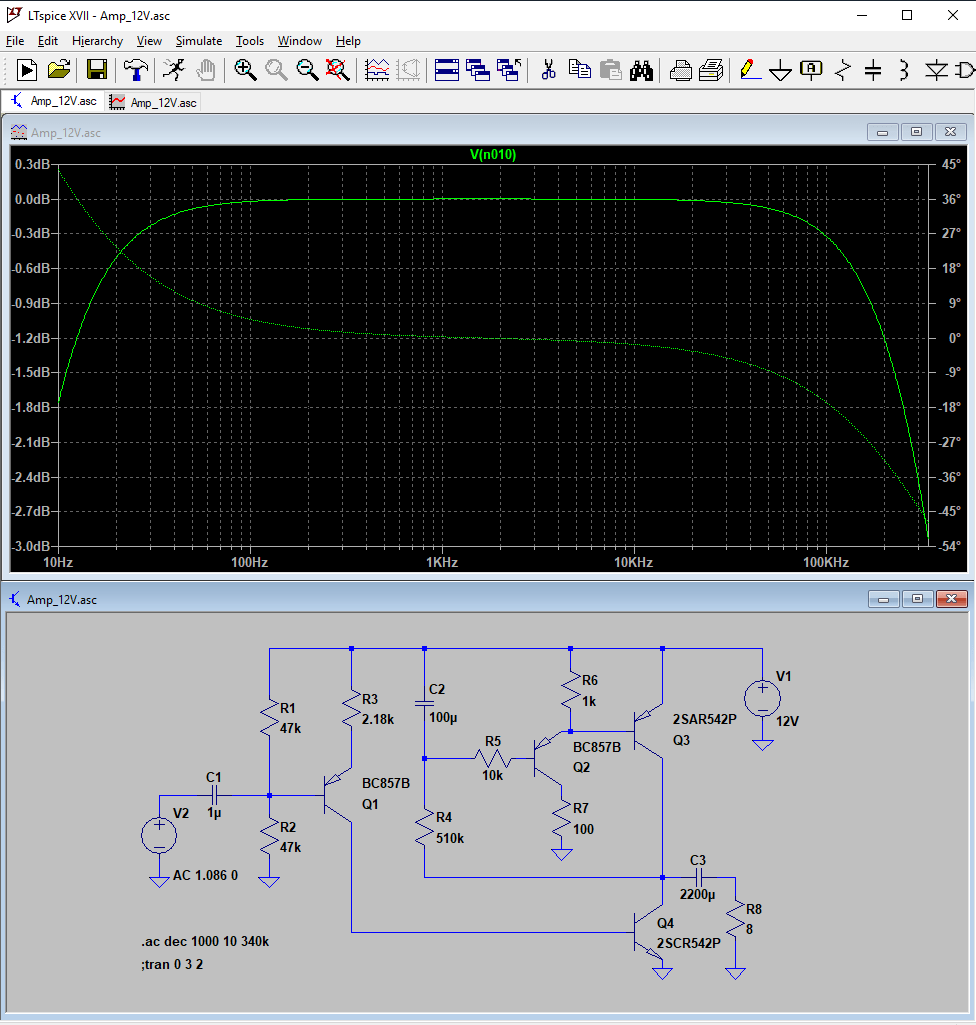Click the AC 1.086 0 source value
The image size is (976, 1025).
click(x=205, y=875)
